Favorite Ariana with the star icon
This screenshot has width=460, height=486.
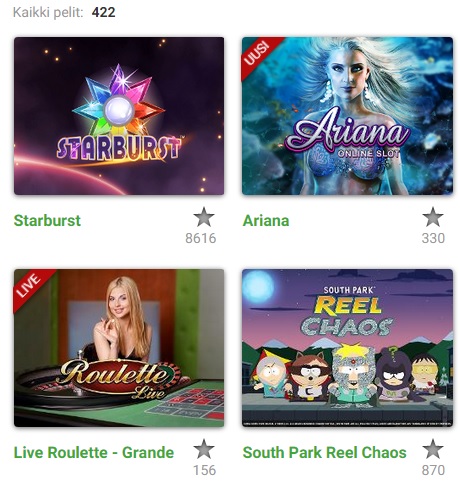(x=433, y=217)
